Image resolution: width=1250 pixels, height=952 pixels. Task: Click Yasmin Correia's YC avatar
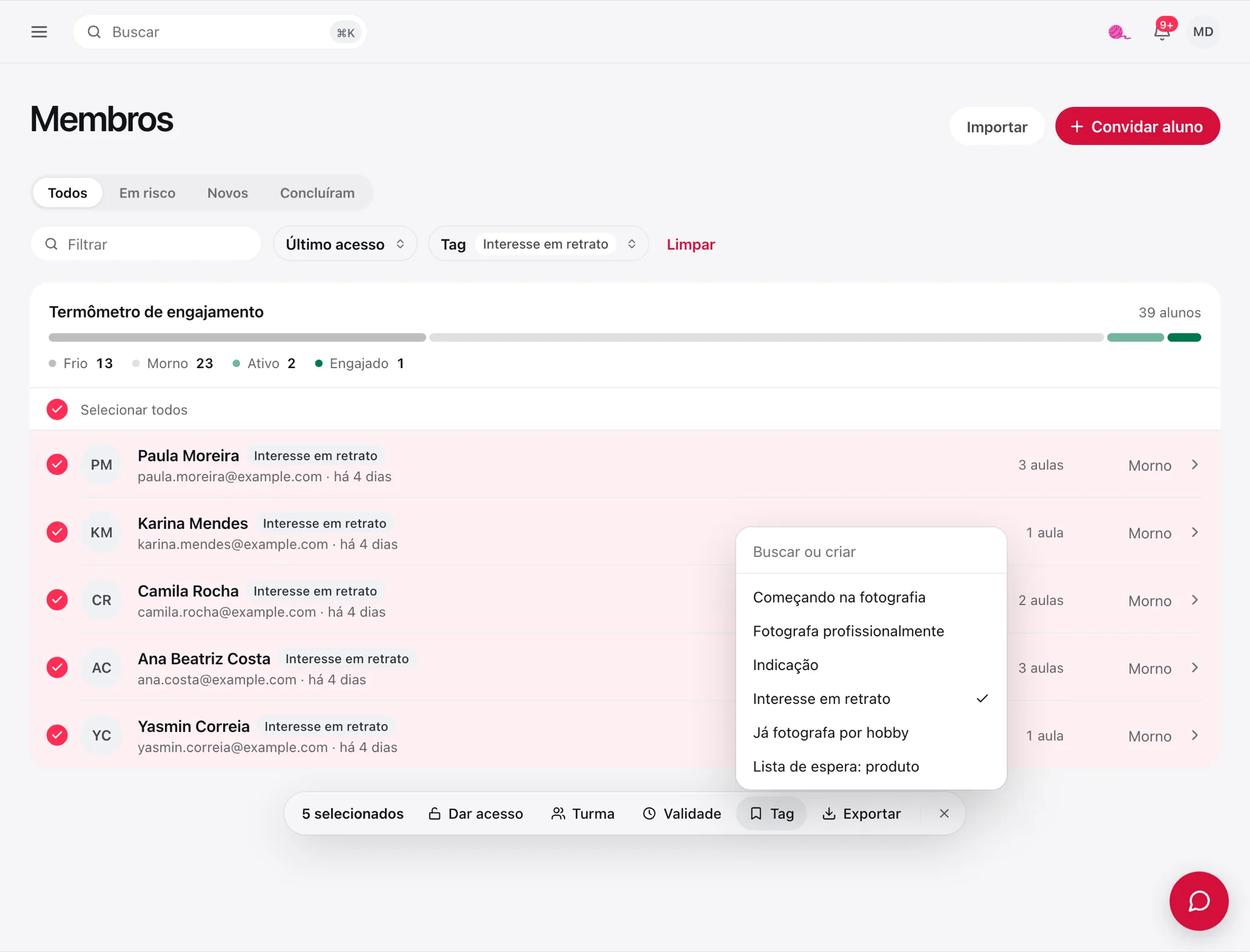101,735
